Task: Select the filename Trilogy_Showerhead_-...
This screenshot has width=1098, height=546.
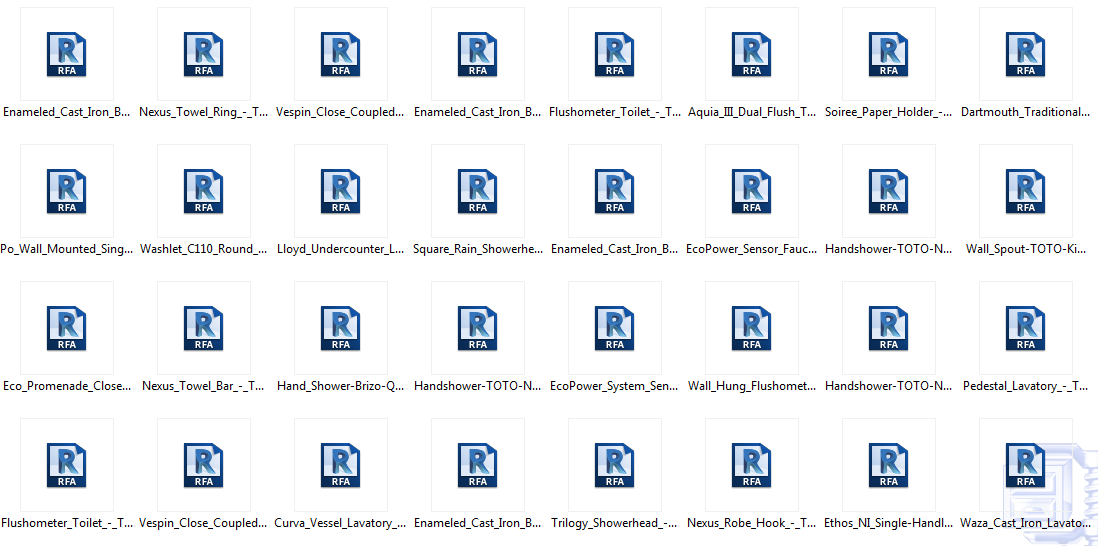Action: click(x=614, y=523)
